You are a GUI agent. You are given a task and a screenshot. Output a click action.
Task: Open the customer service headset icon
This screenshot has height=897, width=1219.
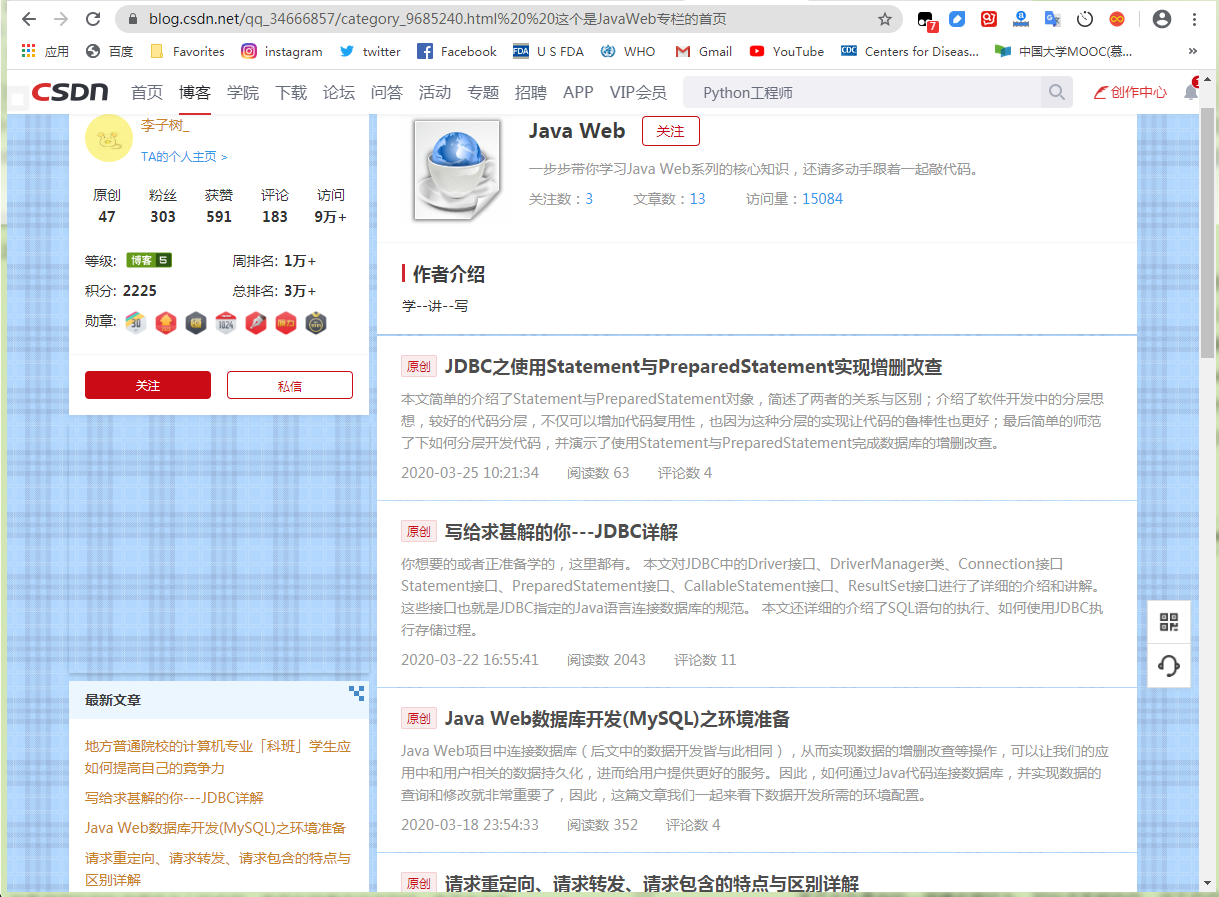click(x=1169, y=665)
